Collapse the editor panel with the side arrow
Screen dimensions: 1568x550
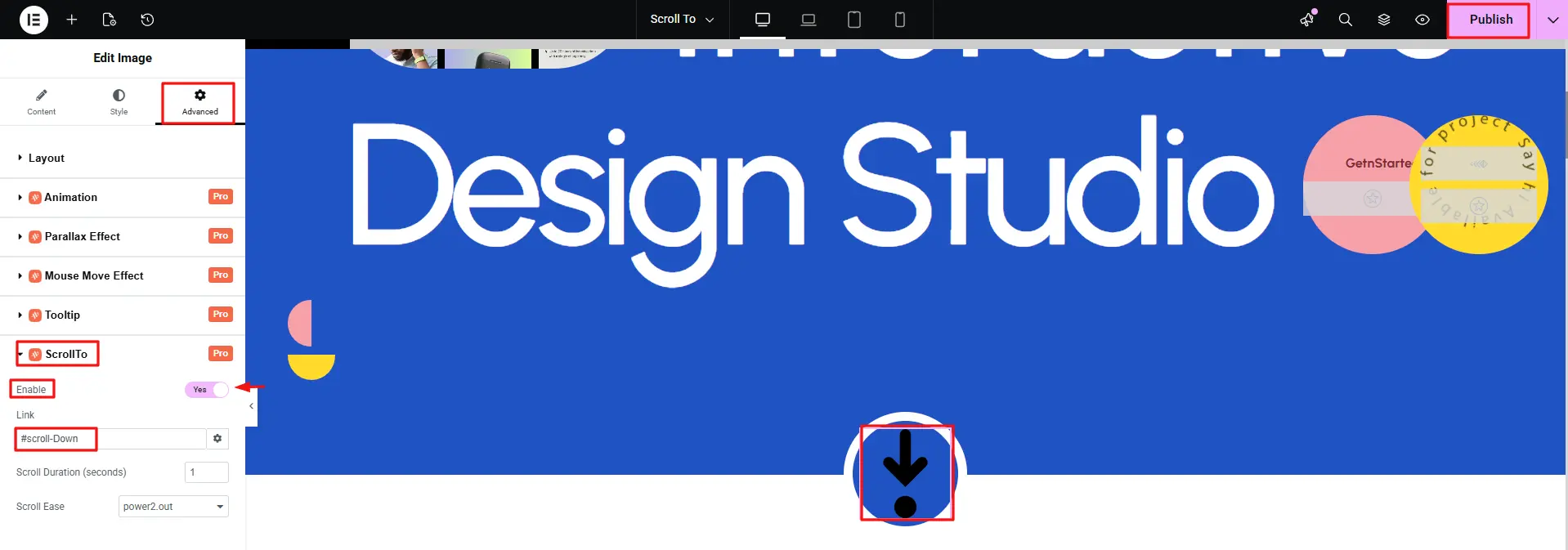click(251, 405)
